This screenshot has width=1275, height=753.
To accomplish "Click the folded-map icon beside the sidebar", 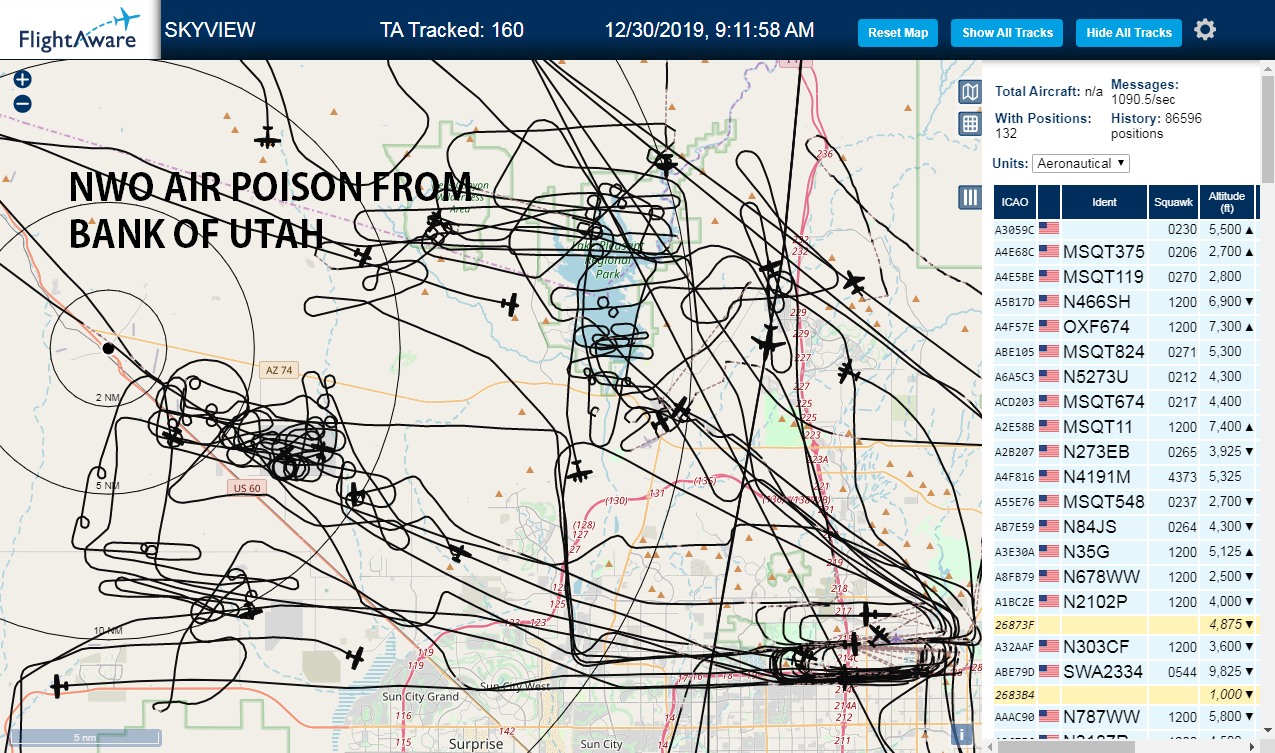I will [969, 93].
